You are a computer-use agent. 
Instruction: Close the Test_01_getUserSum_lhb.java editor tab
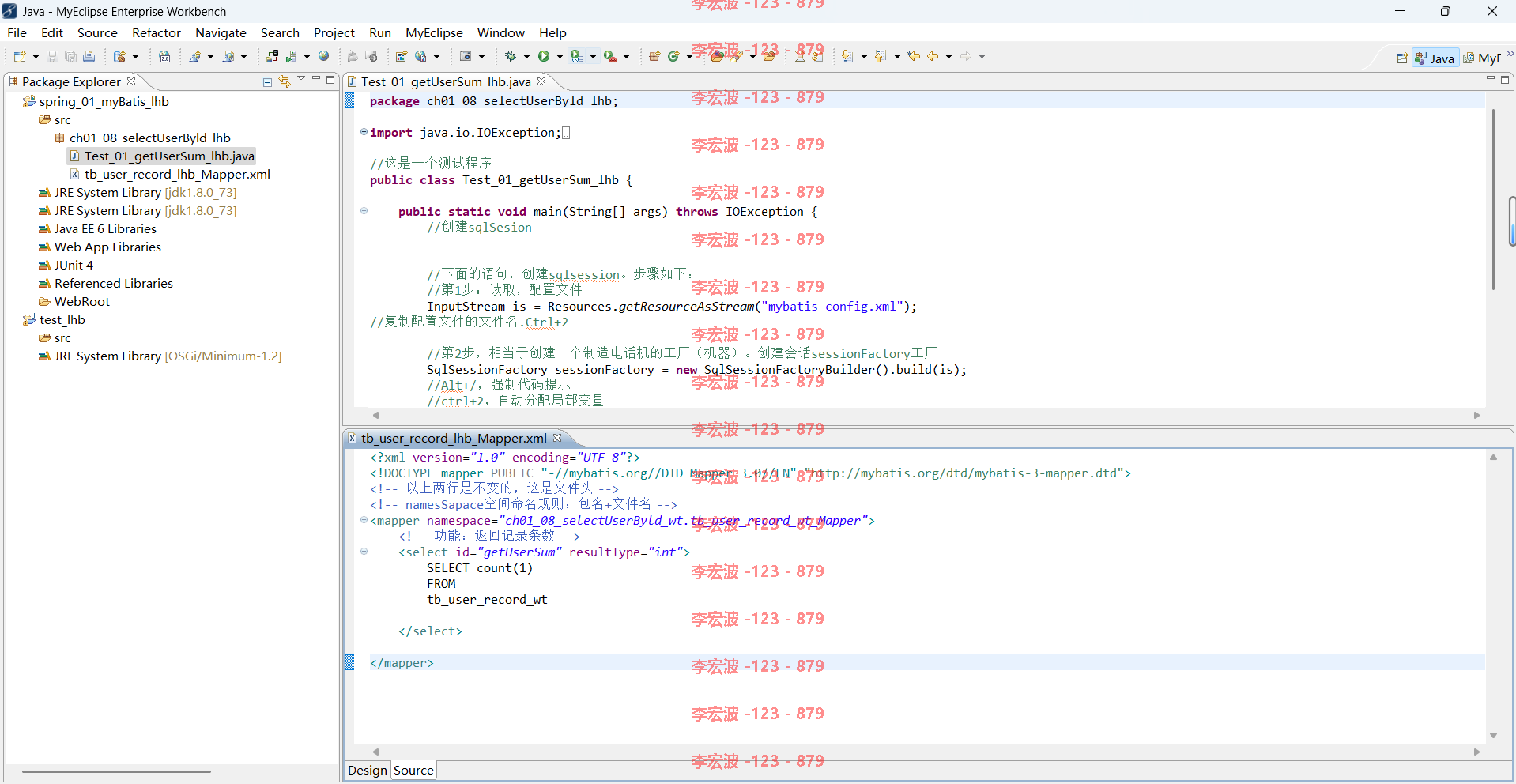pyautogui.click(x=541, y=81)
